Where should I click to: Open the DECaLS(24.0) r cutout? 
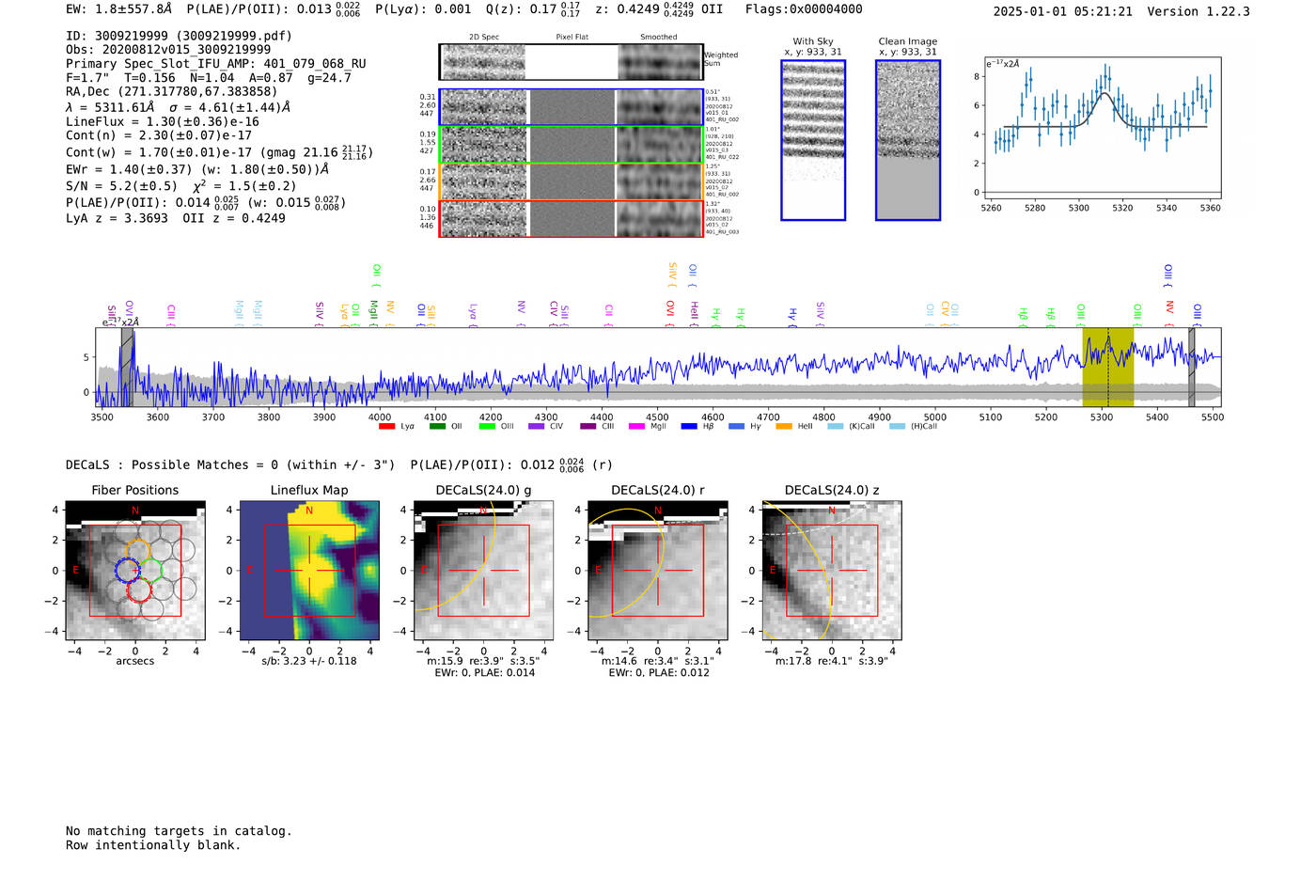(x=658, y=570)
